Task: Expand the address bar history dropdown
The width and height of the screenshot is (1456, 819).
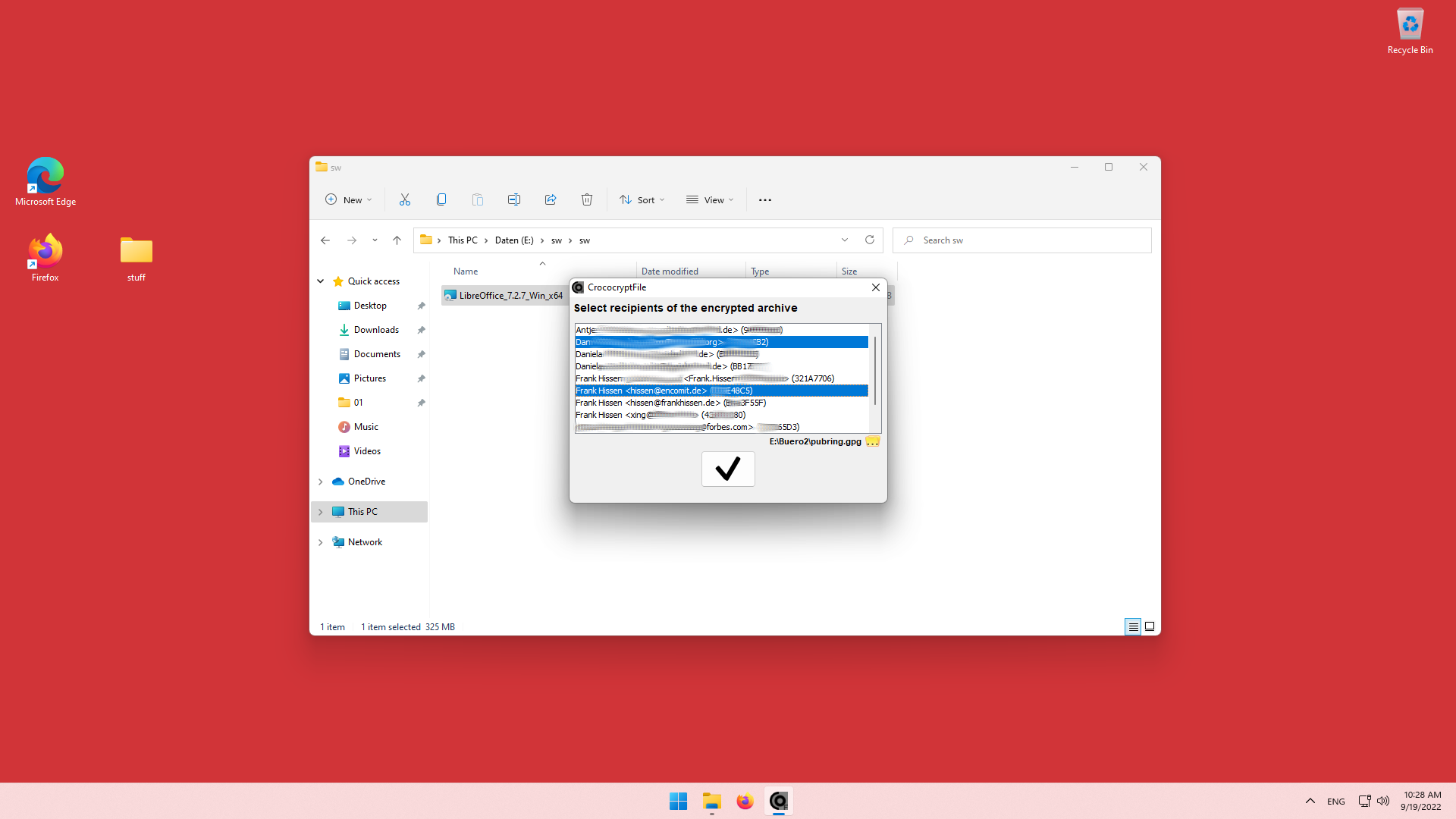Action: tap(845, 240)
